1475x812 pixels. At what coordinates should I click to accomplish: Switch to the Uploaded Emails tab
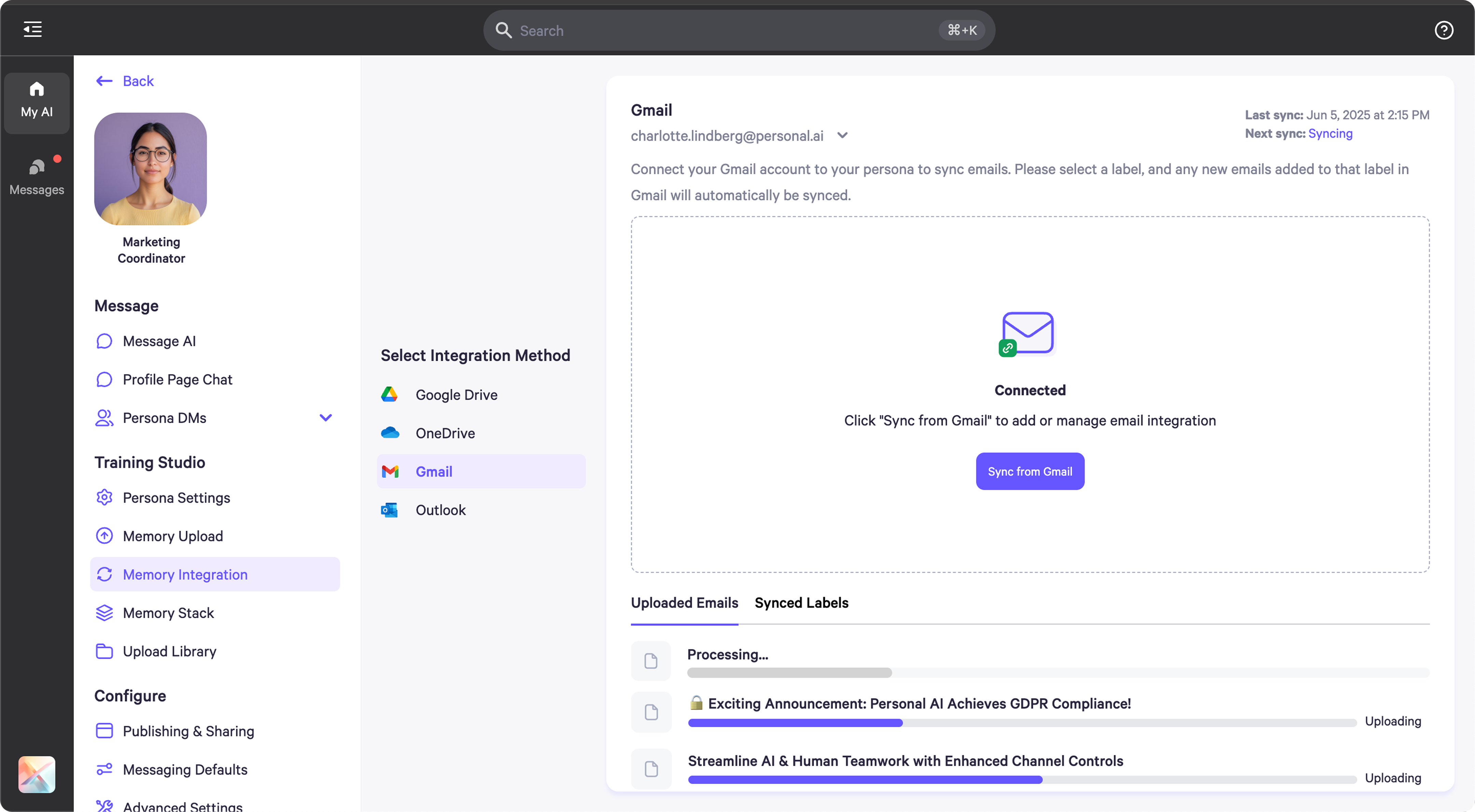pyautogui.click(x=684, y=602)
